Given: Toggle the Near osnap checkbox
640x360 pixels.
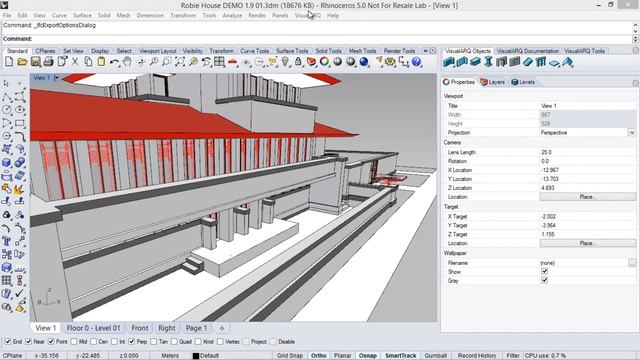Looking at the screenshot, I should tap(28, 341).
